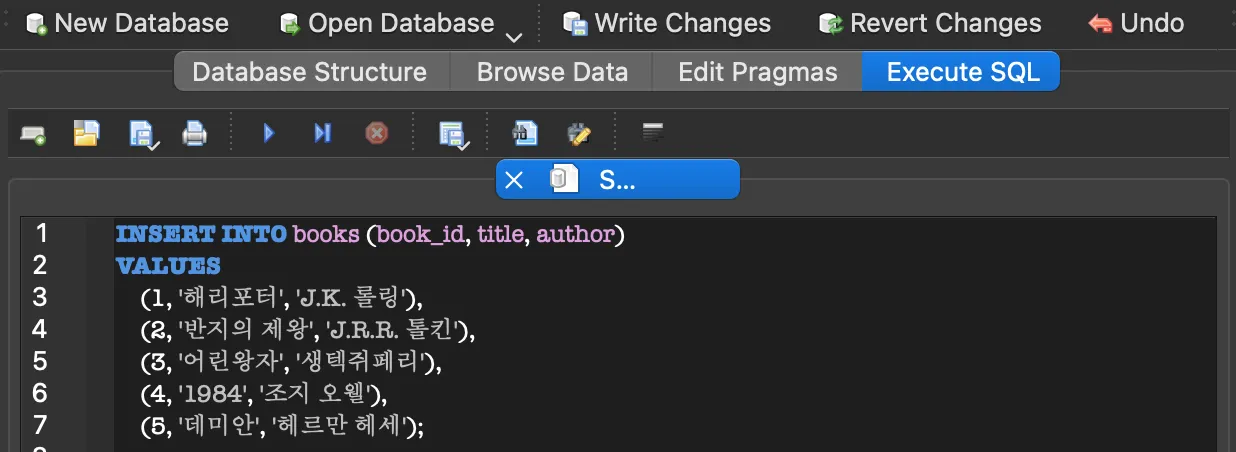Open find in editor binoculars icon
The height and width of the screenshot is (452, 1236).
pos(525,133)
